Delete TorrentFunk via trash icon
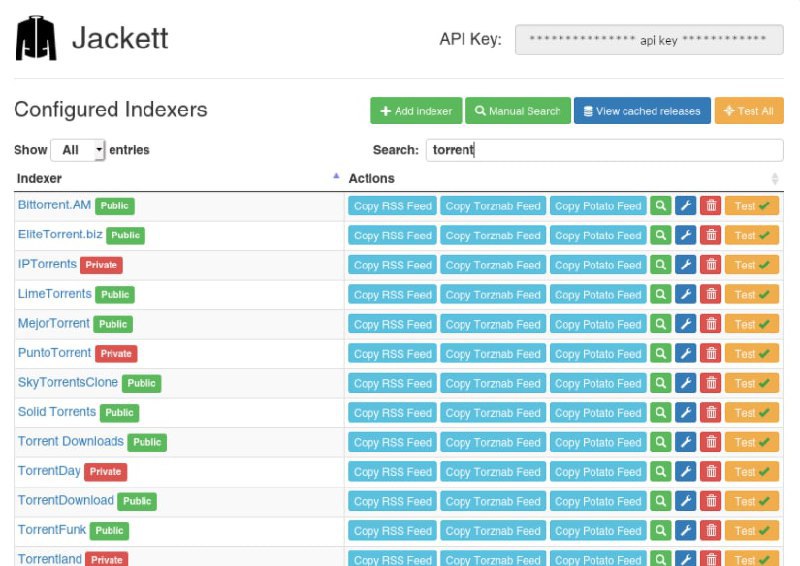The width and height of the screenshot is (800, 566). tap(711, 531)
